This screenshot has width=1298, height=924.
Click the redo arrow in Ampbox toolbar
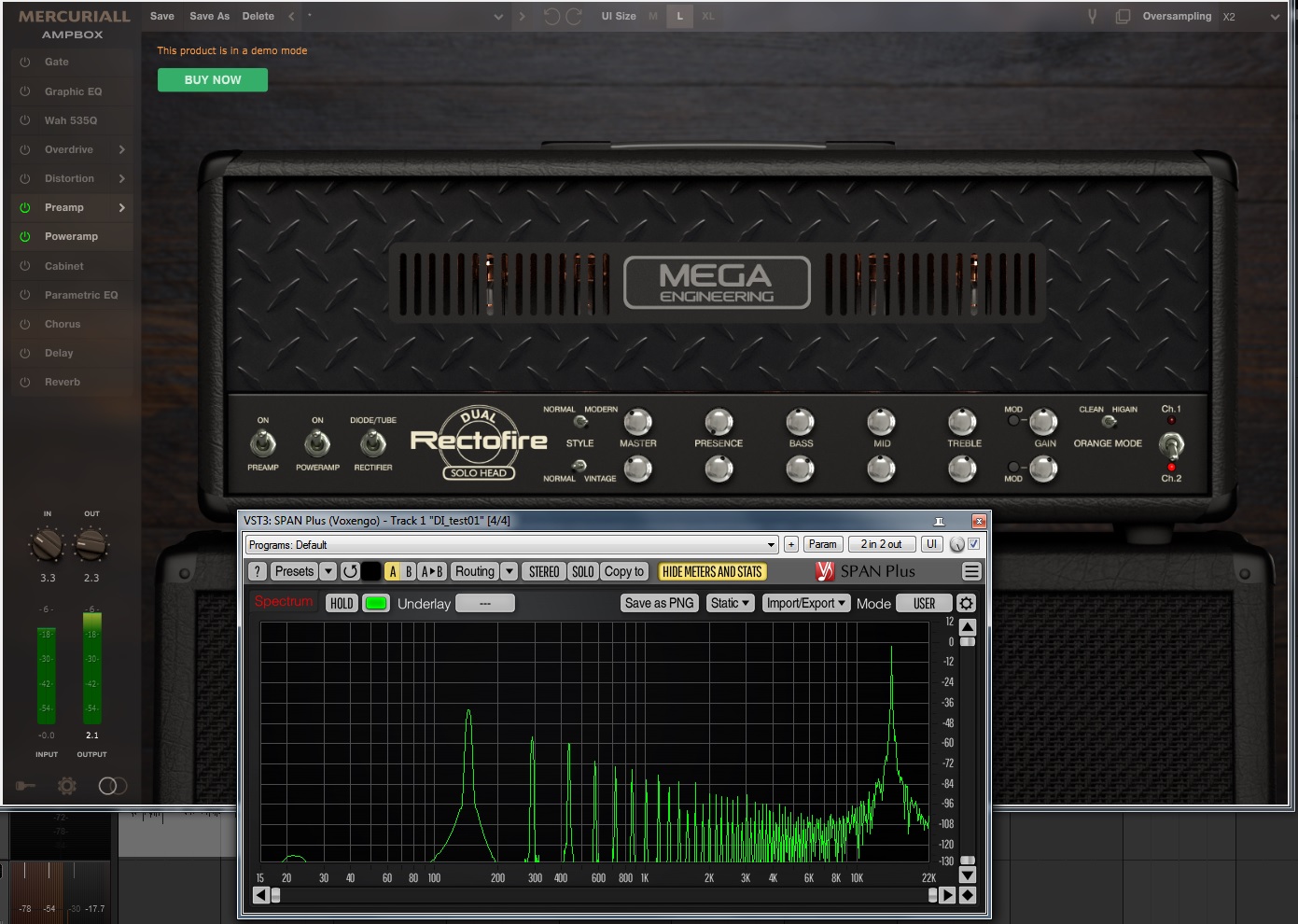[x=574, y=17]
